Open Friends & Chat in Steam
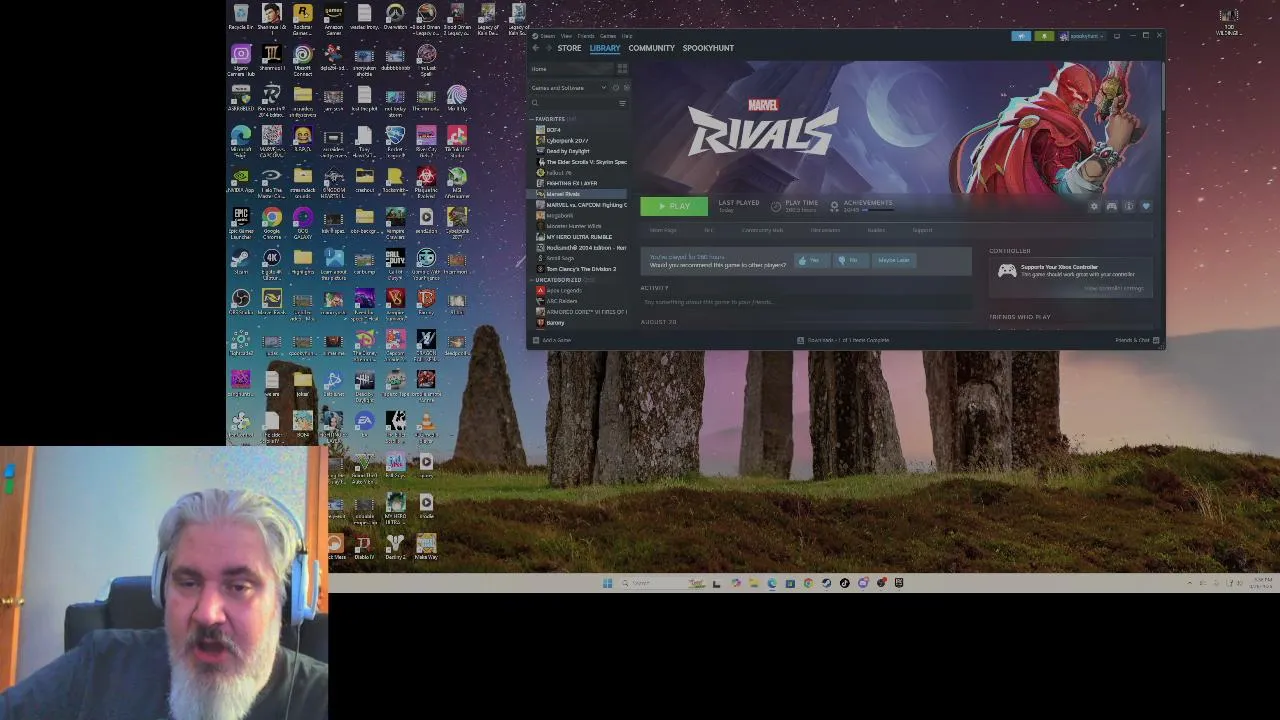The height and width of the screenshot is (720, 1280). pyautogui.click(x=1137, y=340)
